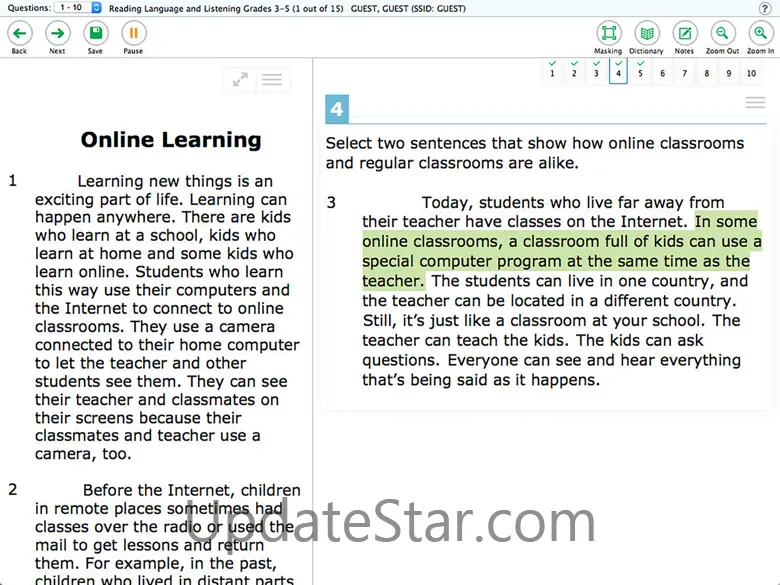Jump to question 6 tab

pyautogui.click(x=663, y=73)
